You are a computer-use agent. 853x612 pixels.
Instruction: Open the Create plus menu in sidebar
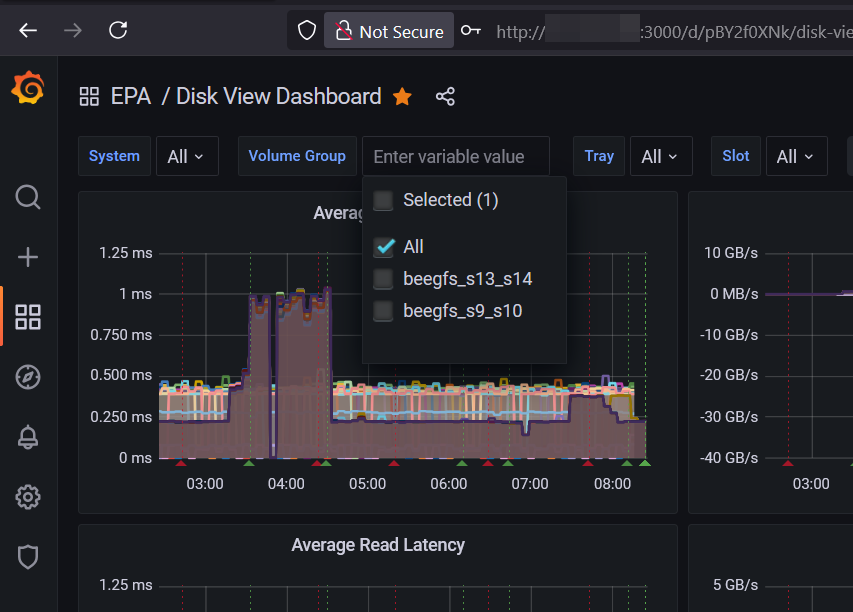point(28,257)
